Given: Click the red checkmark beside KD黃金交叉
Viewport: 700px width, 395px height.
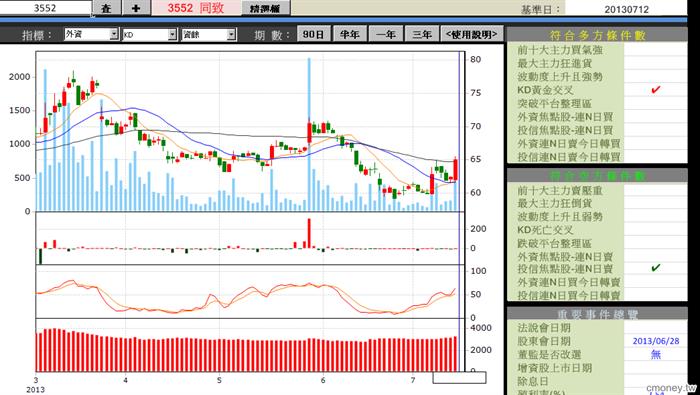Looking at the screenshot, I should [x=655, y=90].
